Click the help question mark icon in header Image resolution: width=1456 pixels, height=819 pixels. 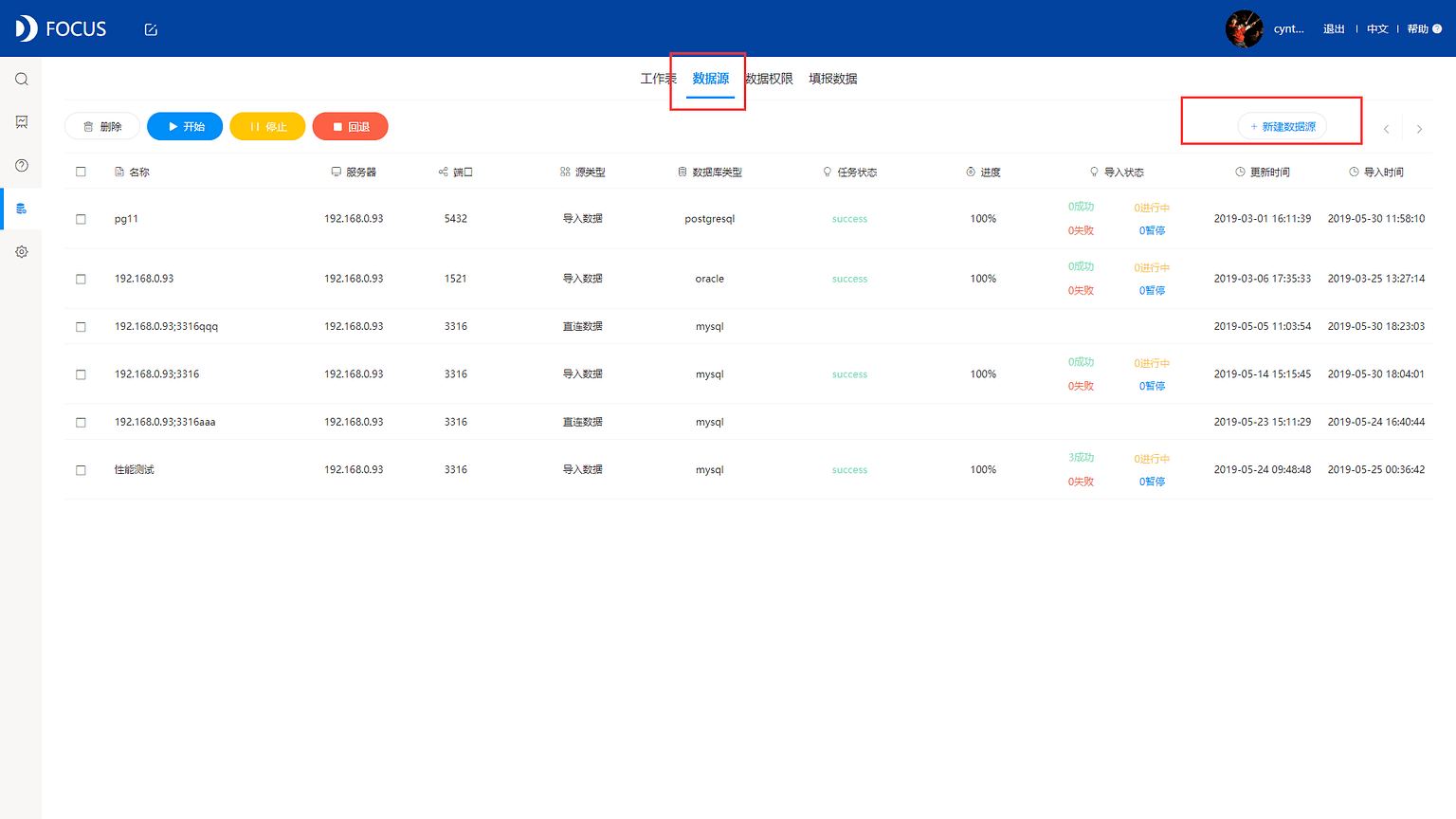(x=1437, y=29)
